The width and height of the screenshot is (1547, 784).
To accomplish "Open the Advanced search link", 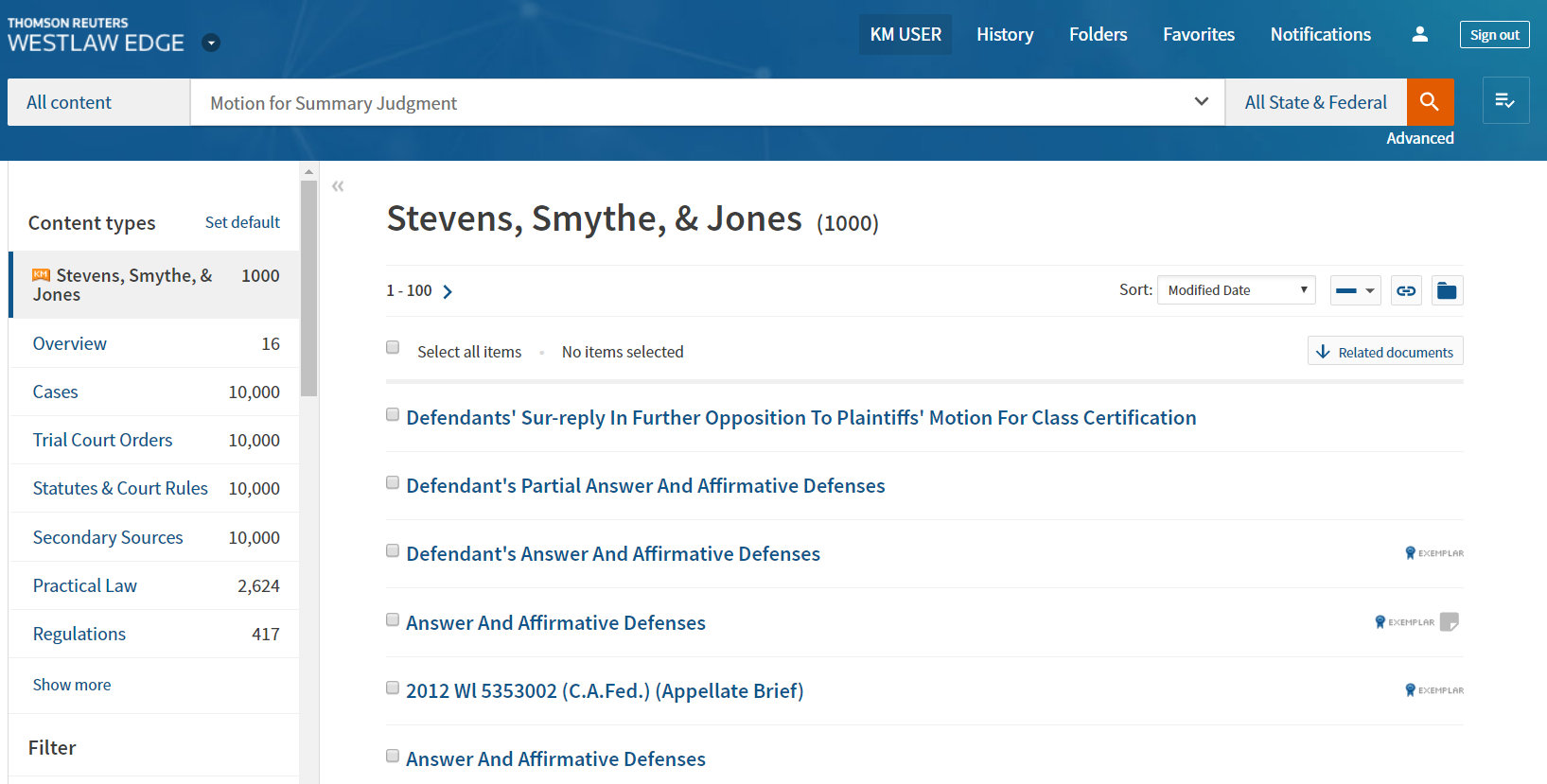I will point(1419,138).
